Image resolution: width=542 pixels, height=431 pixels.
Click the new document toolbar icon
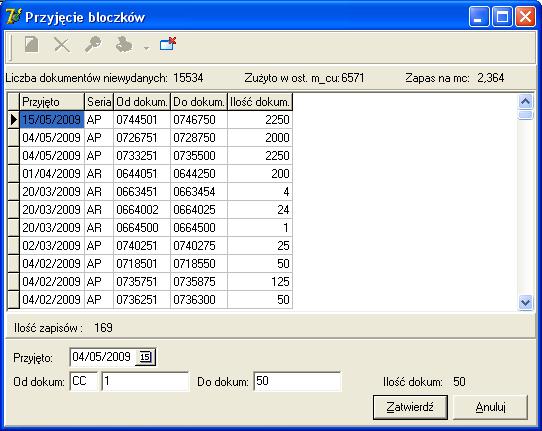point(31,45)
